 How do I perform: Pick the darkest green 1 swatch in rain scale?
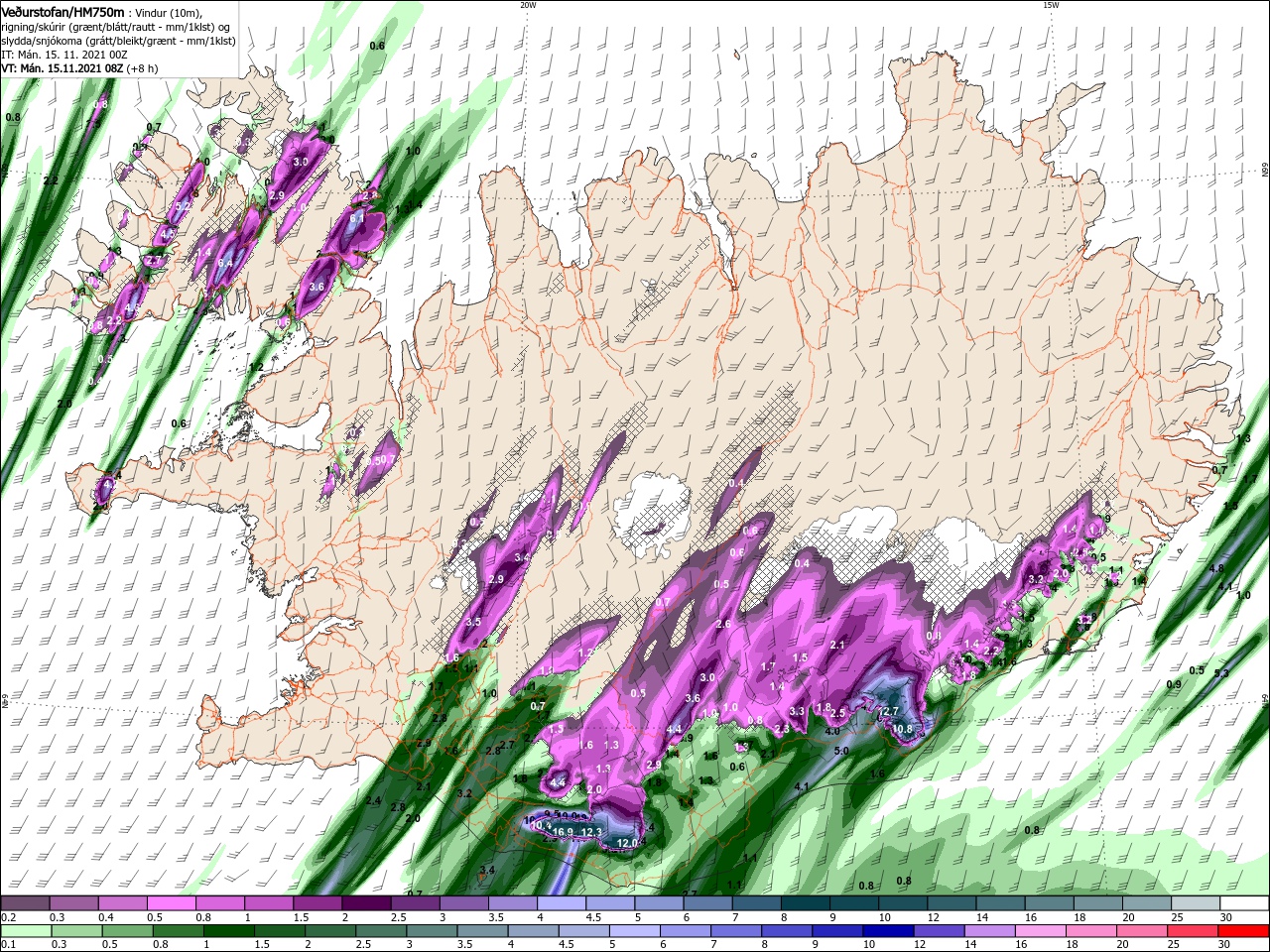click(x=227, y=931)
